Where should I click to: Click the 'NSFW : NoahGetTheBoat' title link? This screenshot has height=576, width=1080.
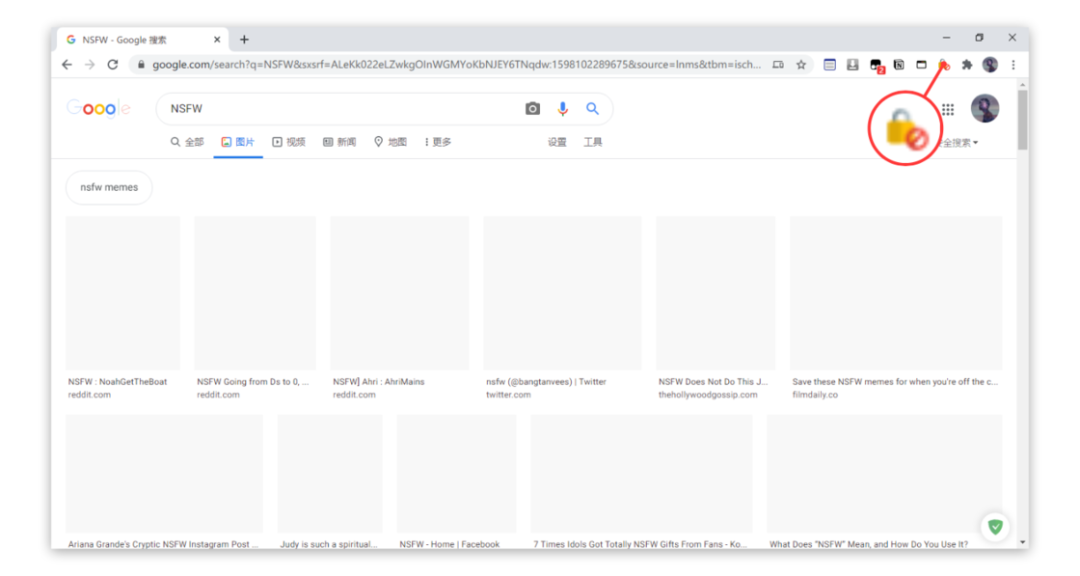[117, 382]
